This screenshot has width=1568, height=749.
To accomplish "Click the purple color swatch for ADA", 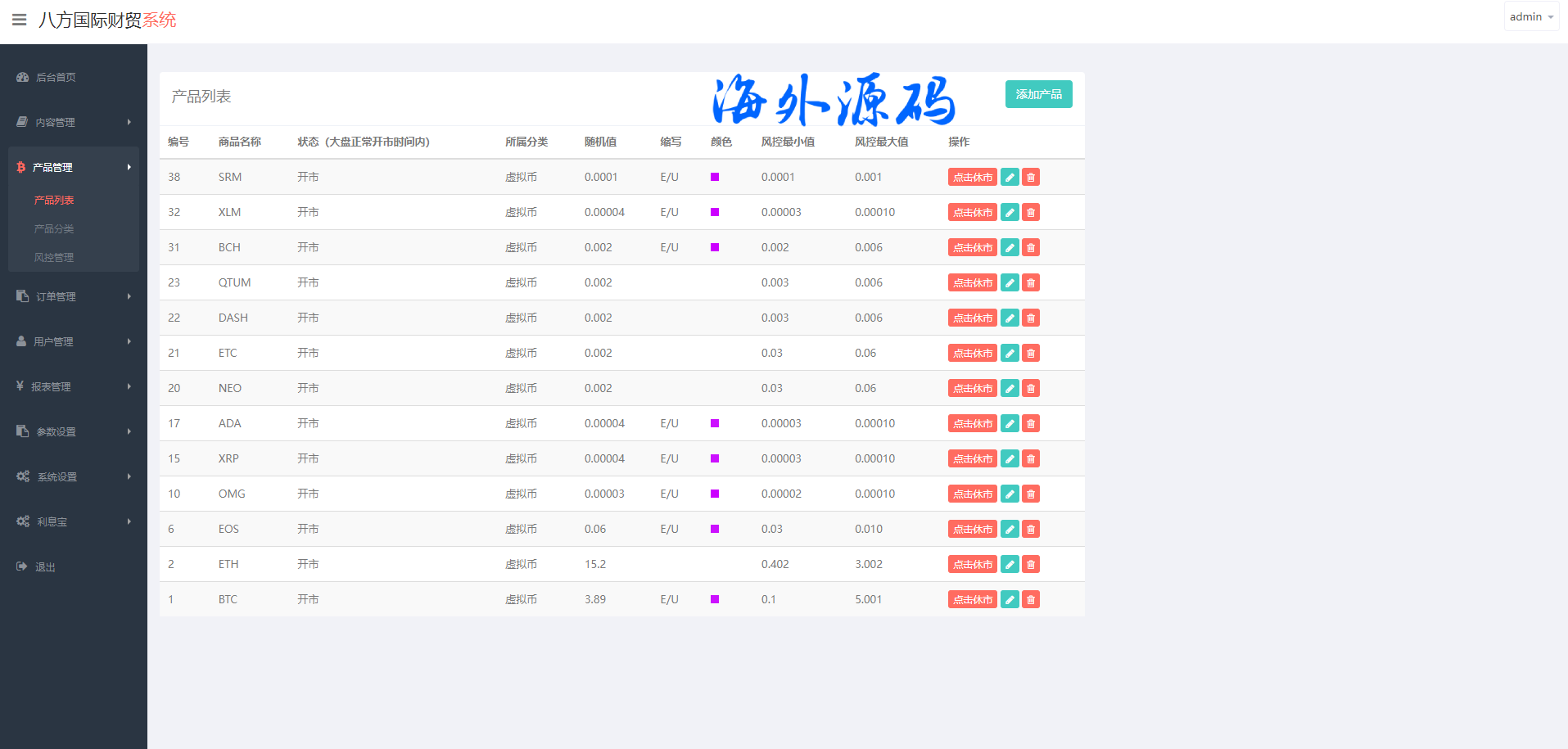I will pyautogui.click(x=715, y=423).
